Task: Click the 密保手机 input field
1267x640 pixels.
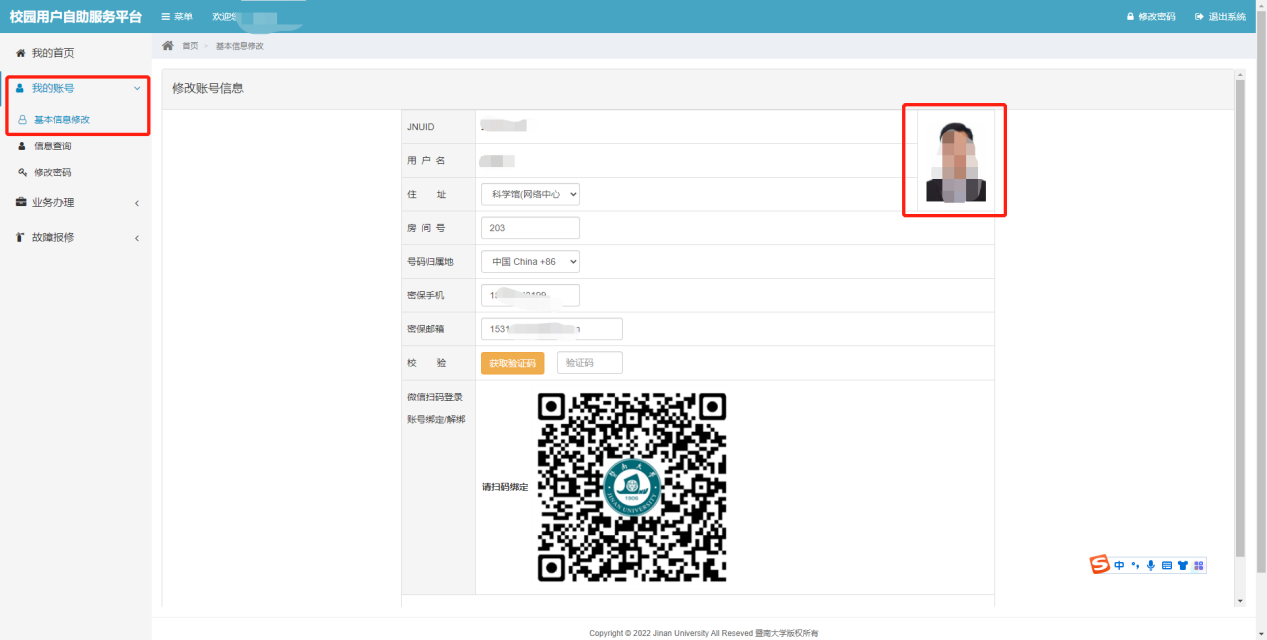Action: (530, 295)
